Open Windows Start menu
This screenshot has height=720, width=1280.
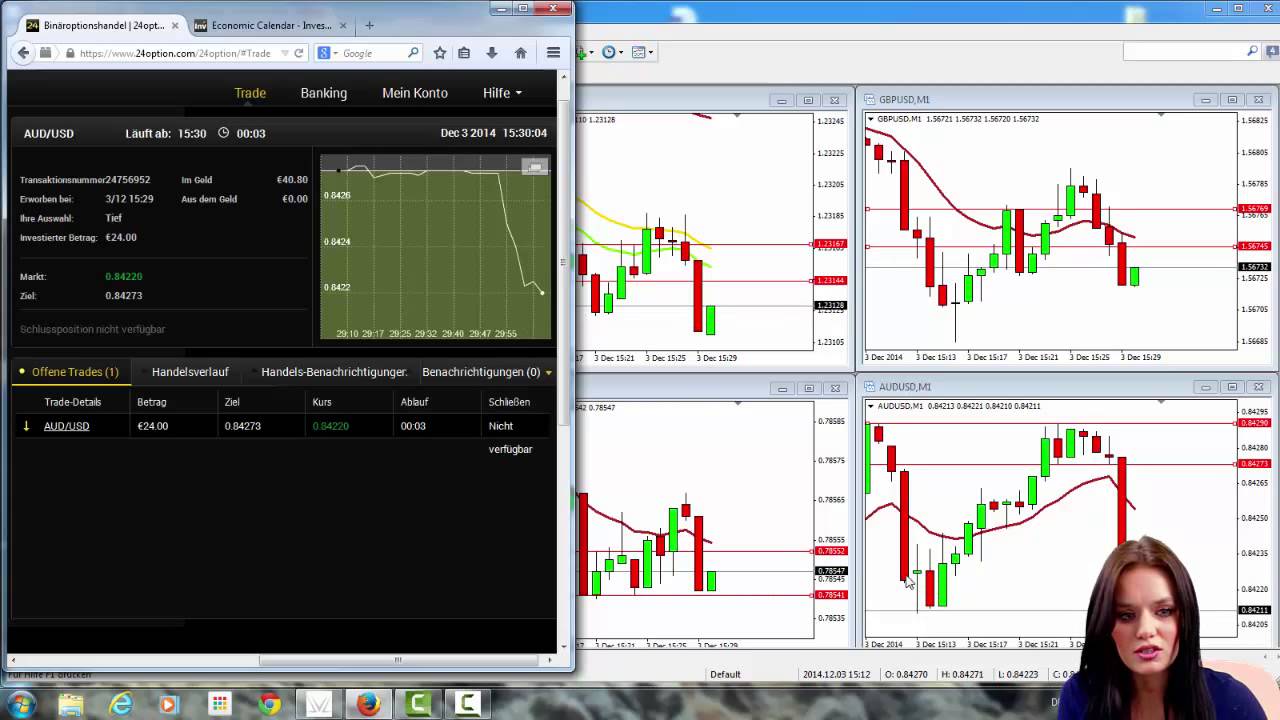19,704
